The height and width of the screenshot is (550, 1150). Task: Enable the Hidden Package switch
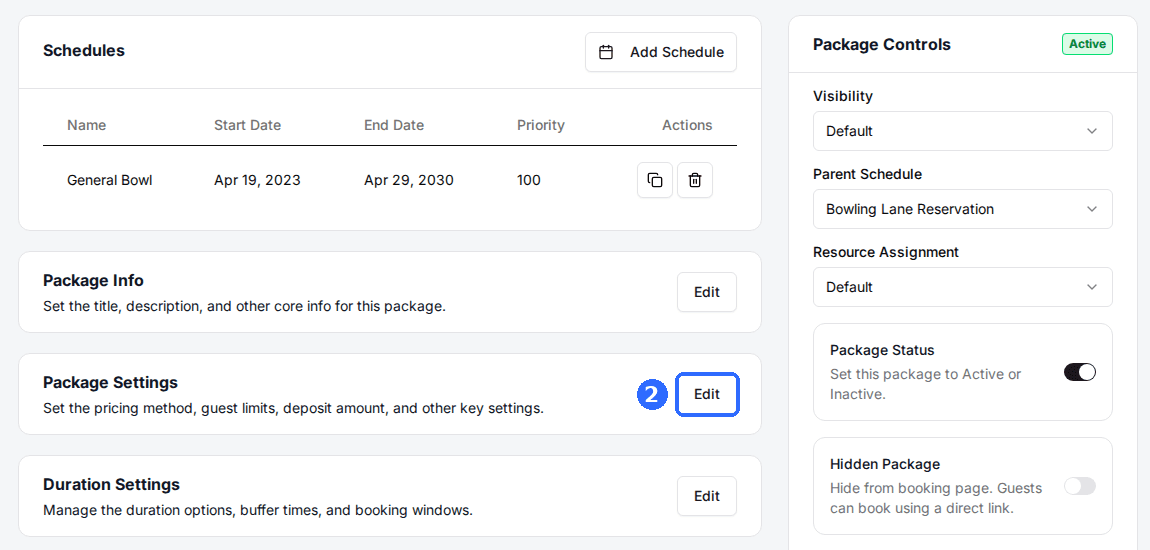click(x=1080, y=485)
